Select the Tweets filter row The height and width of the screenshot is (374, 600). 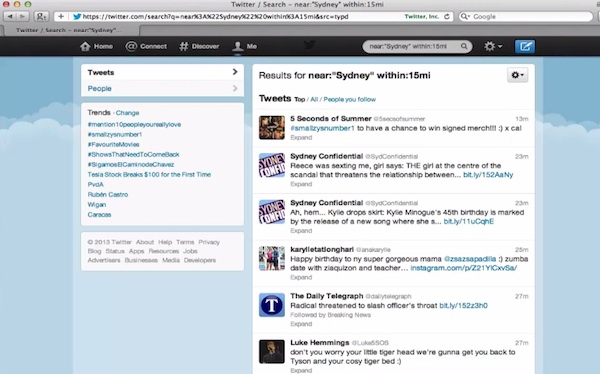tap(162, 72)
